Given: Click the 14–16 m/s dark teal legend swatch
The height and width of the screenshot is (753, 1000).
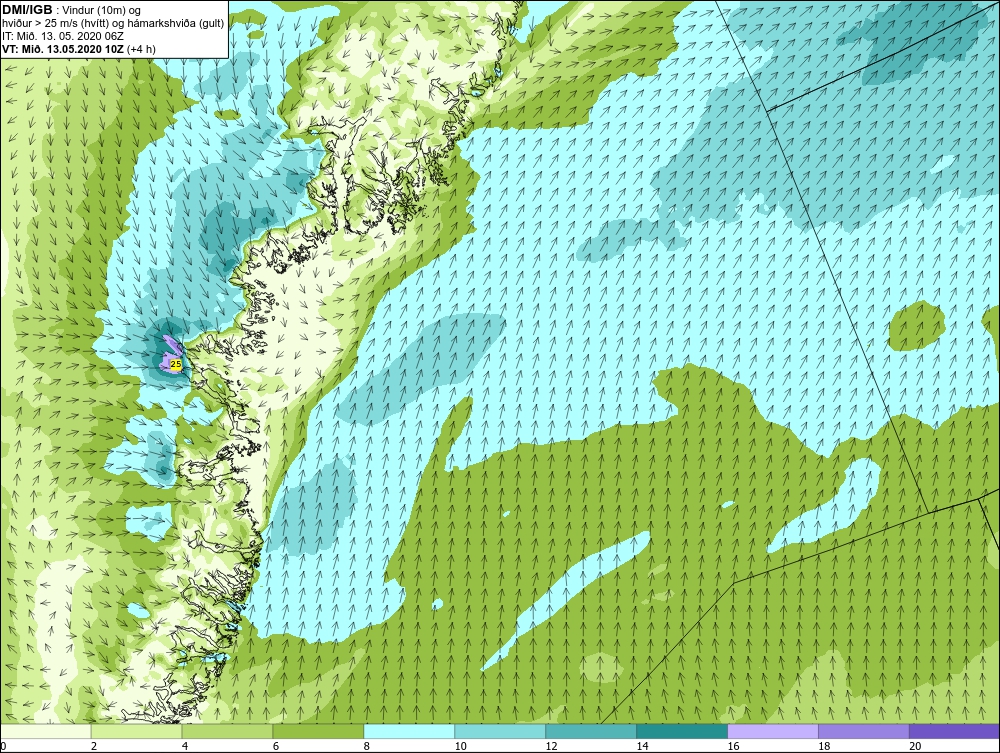Looking at the screenshot, I should click(x=682, y=731).
